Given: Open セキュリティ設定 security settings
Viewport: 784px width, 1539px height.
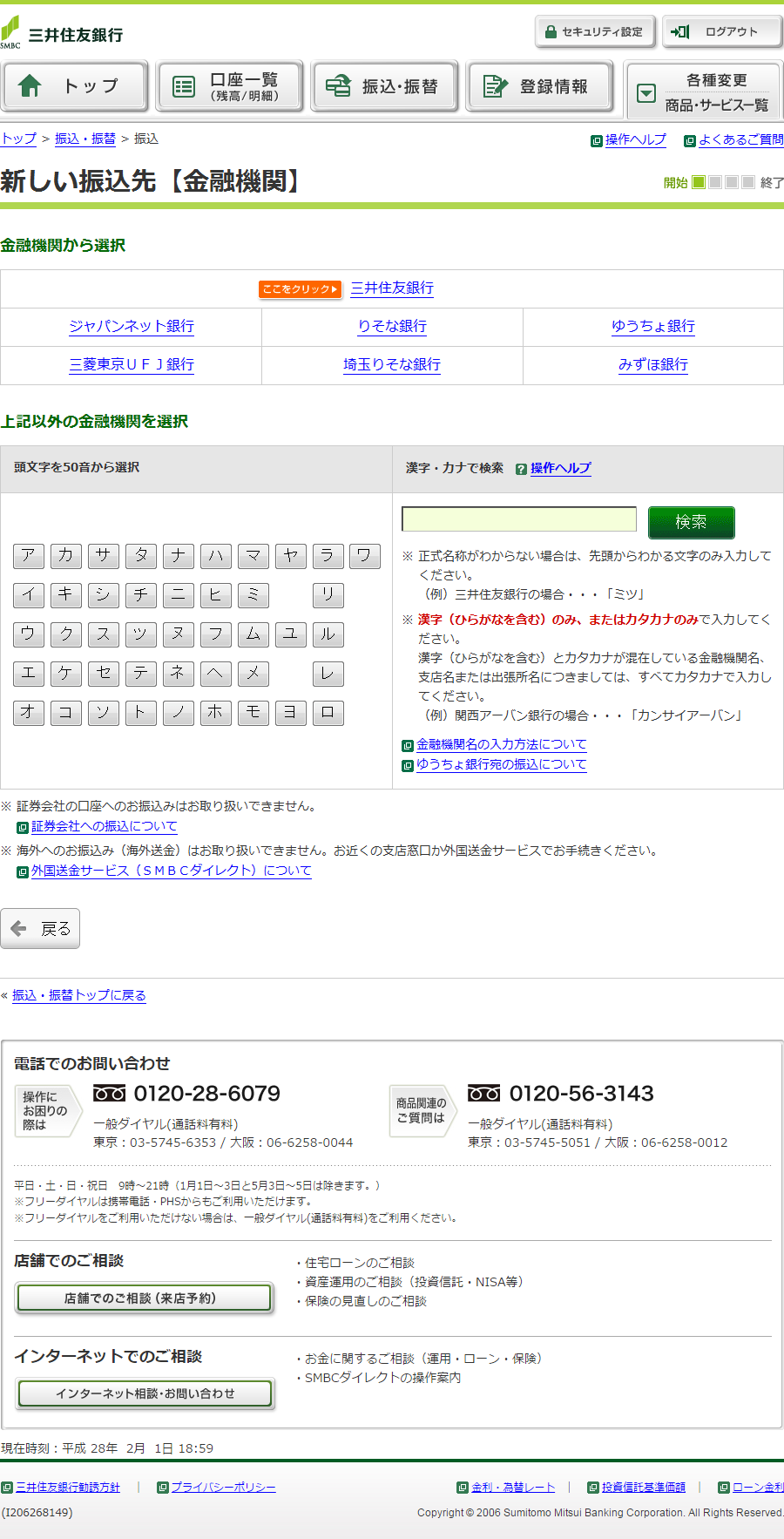Looking at the screenshot, I should point(595,32).
